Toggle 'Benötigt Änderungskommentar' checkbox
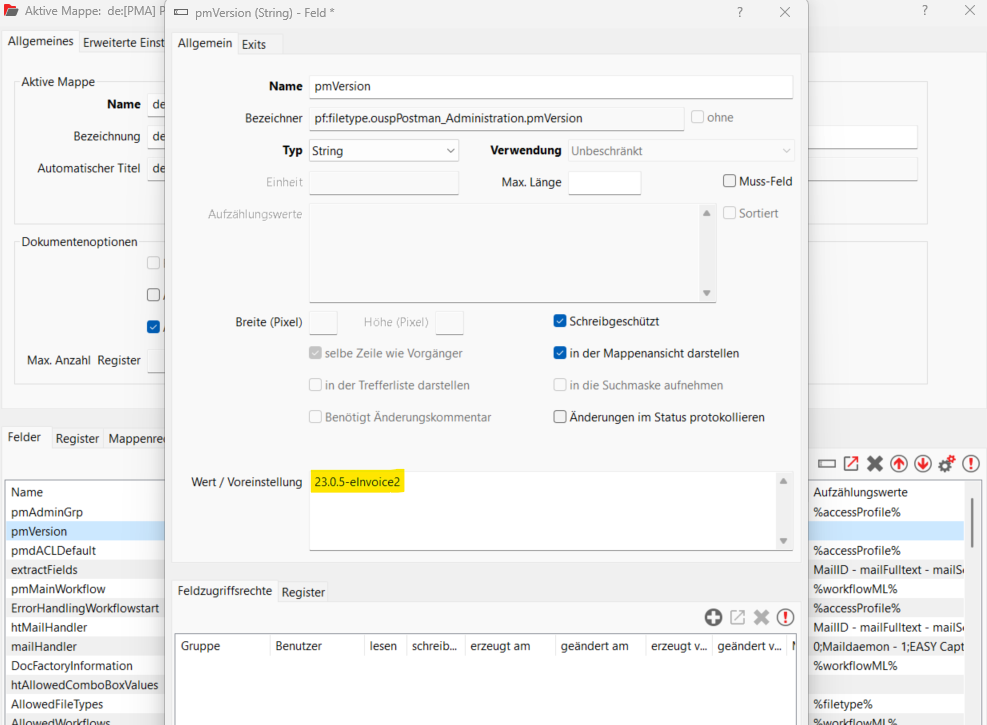The width and height of the screenshot is (987, 725). (x=315, y=417)
